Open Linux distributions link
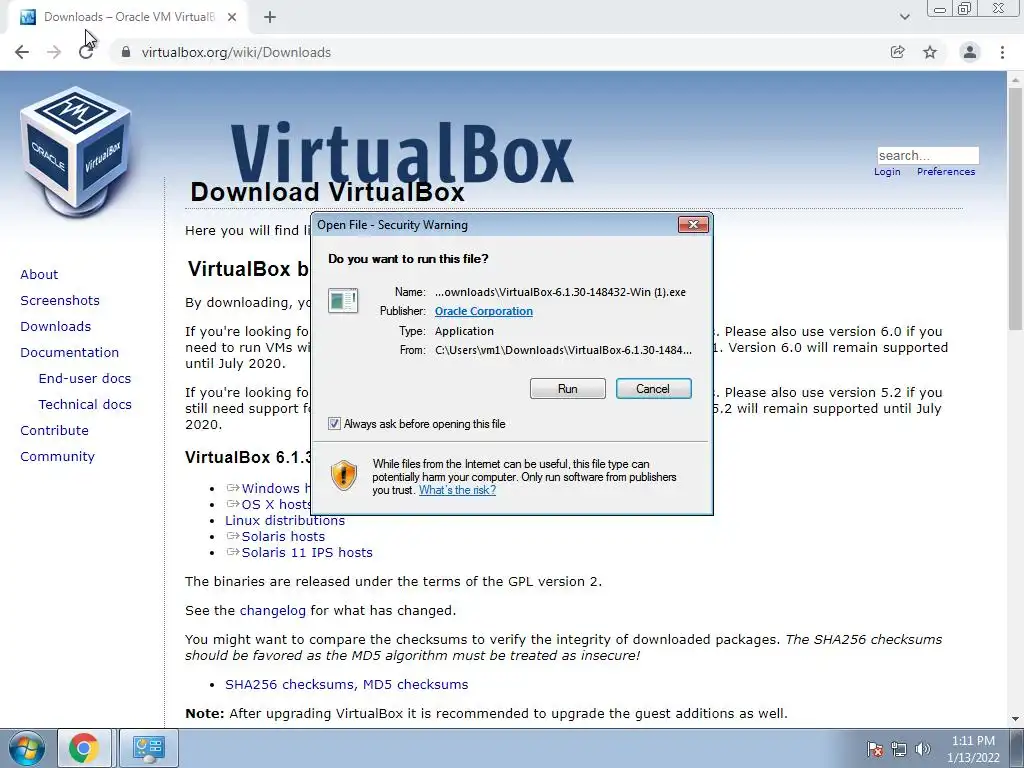 285,520
